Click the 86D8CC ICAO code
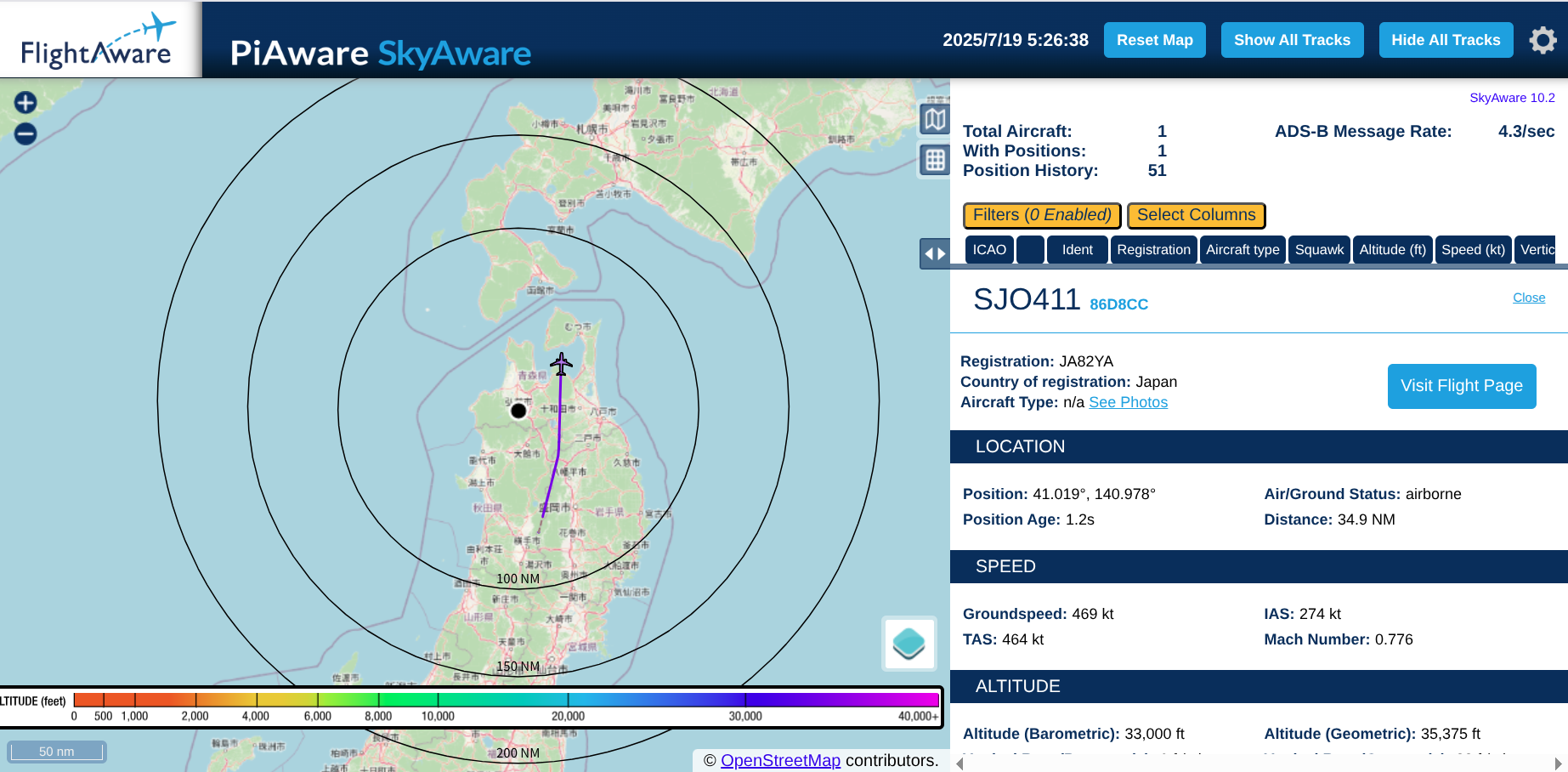 1118,304
